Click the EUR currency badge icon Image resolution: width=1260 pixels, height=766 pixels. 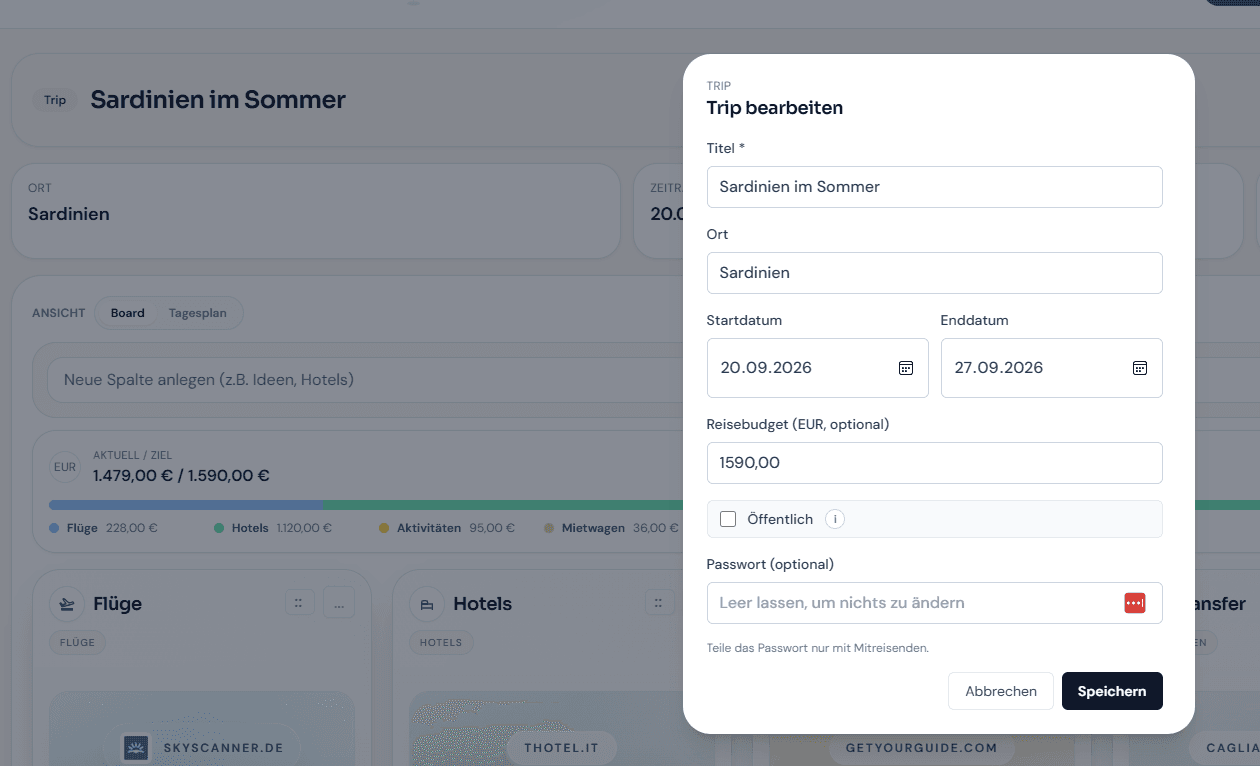(x=65, y=466)
